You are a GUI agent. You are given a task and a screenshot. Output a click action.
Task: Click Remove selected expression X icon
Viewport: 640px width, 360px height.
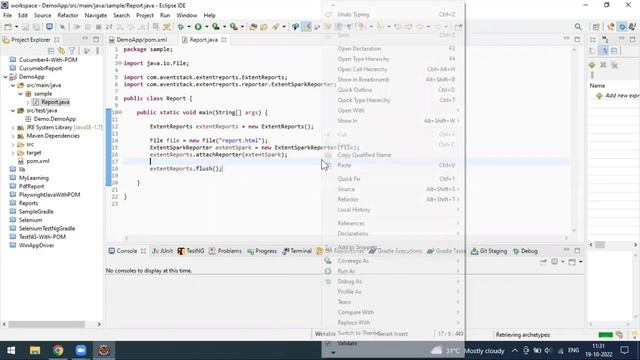(603, 65)
